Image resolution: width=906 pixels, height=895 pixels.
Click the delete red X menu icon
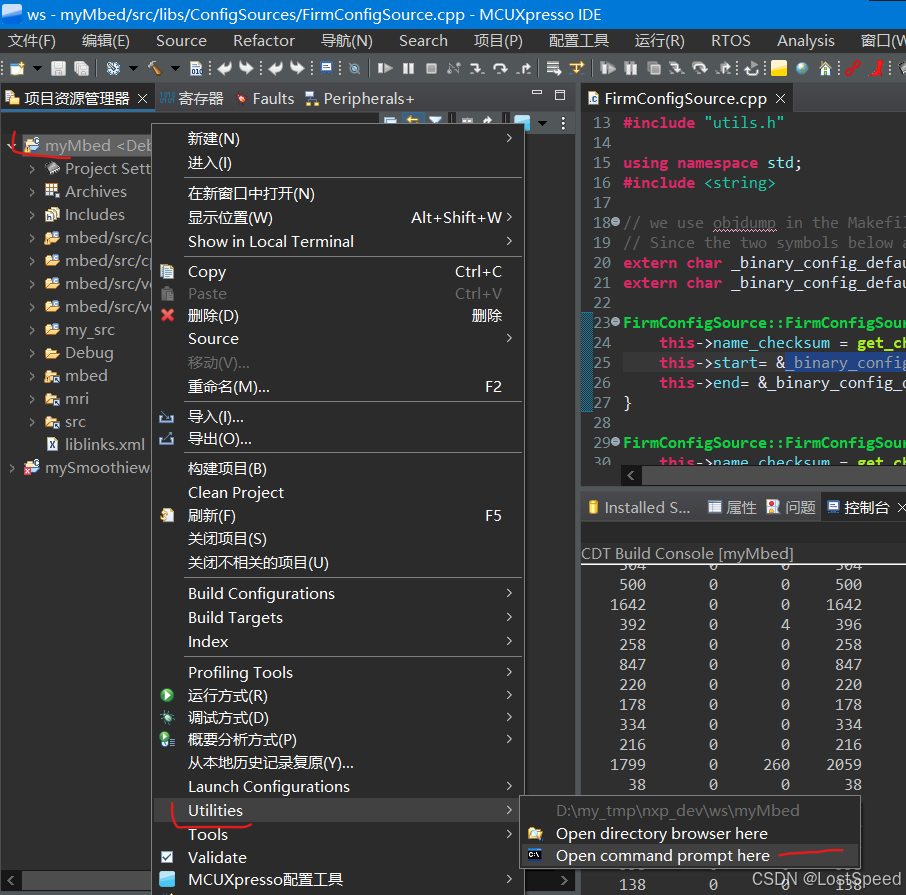coord(168,315)
